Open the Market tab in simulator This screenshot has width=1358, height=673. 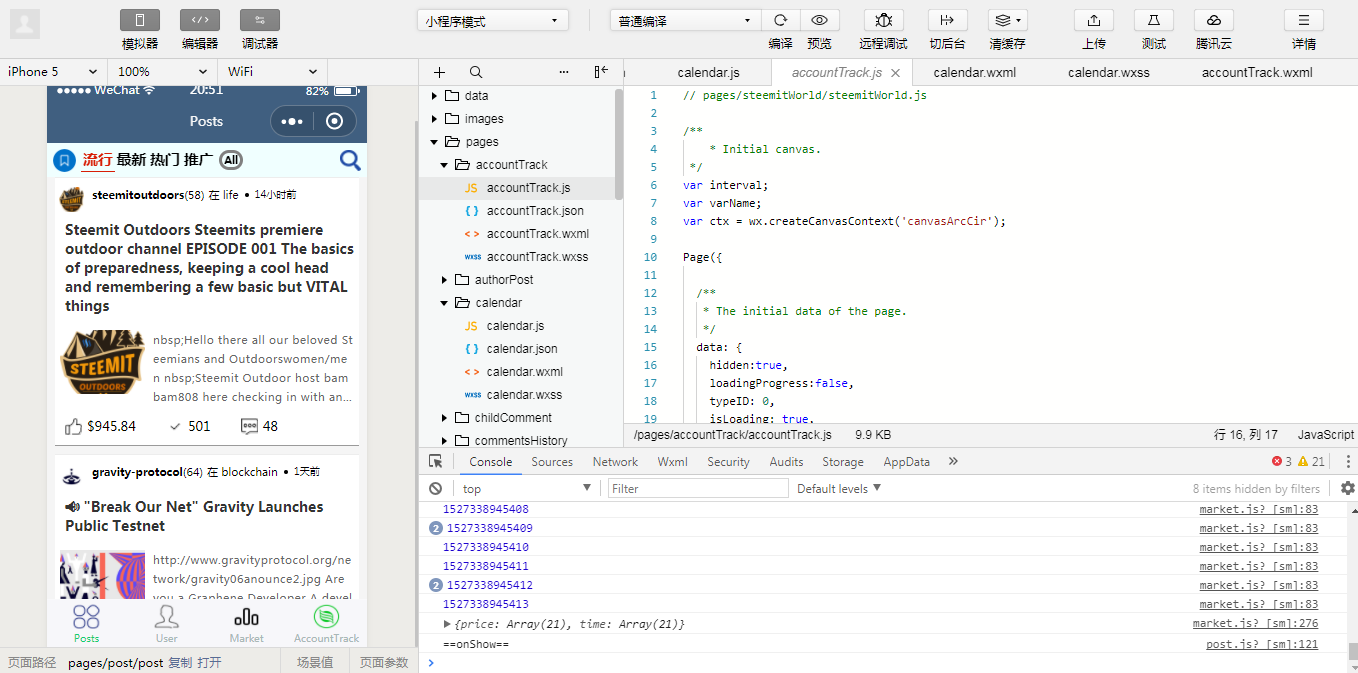(x=246, y=624)
